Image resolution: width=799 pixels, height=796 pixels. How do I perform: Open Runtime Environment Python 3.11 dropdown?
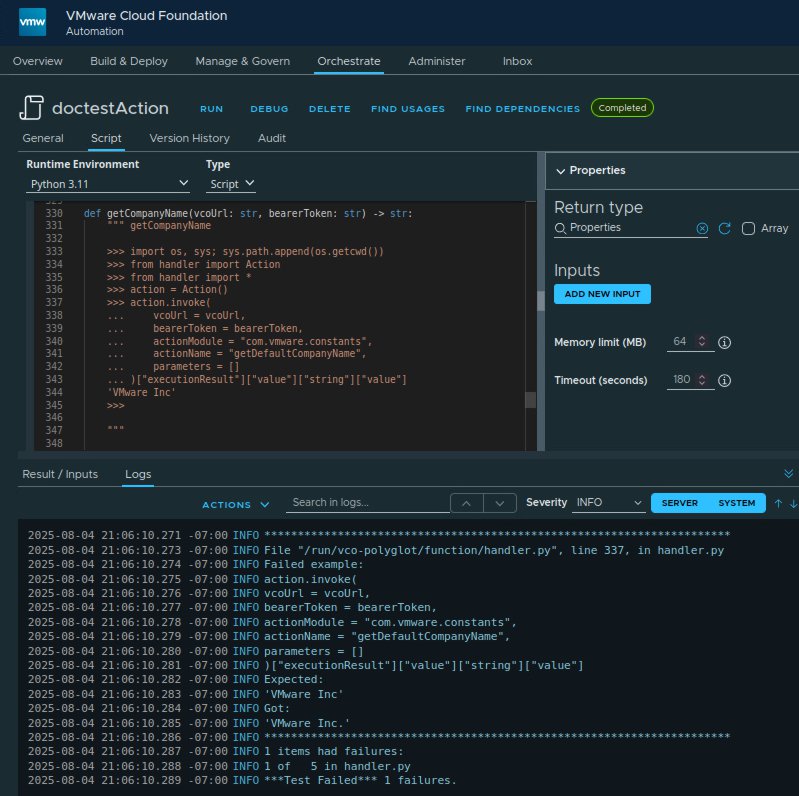108,184
